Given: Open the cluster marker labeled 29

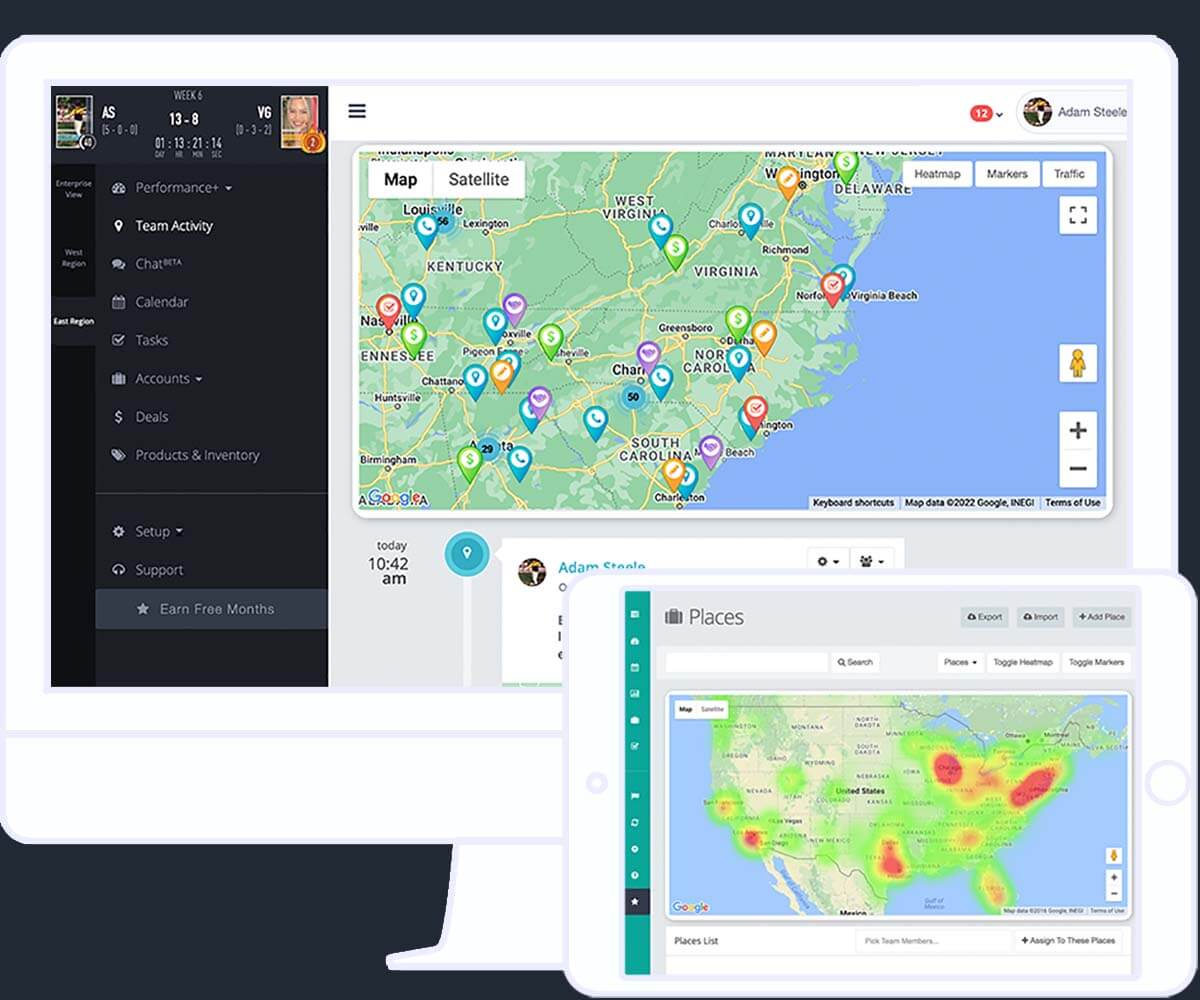Looking at the screenshot, I should point(488,449).
